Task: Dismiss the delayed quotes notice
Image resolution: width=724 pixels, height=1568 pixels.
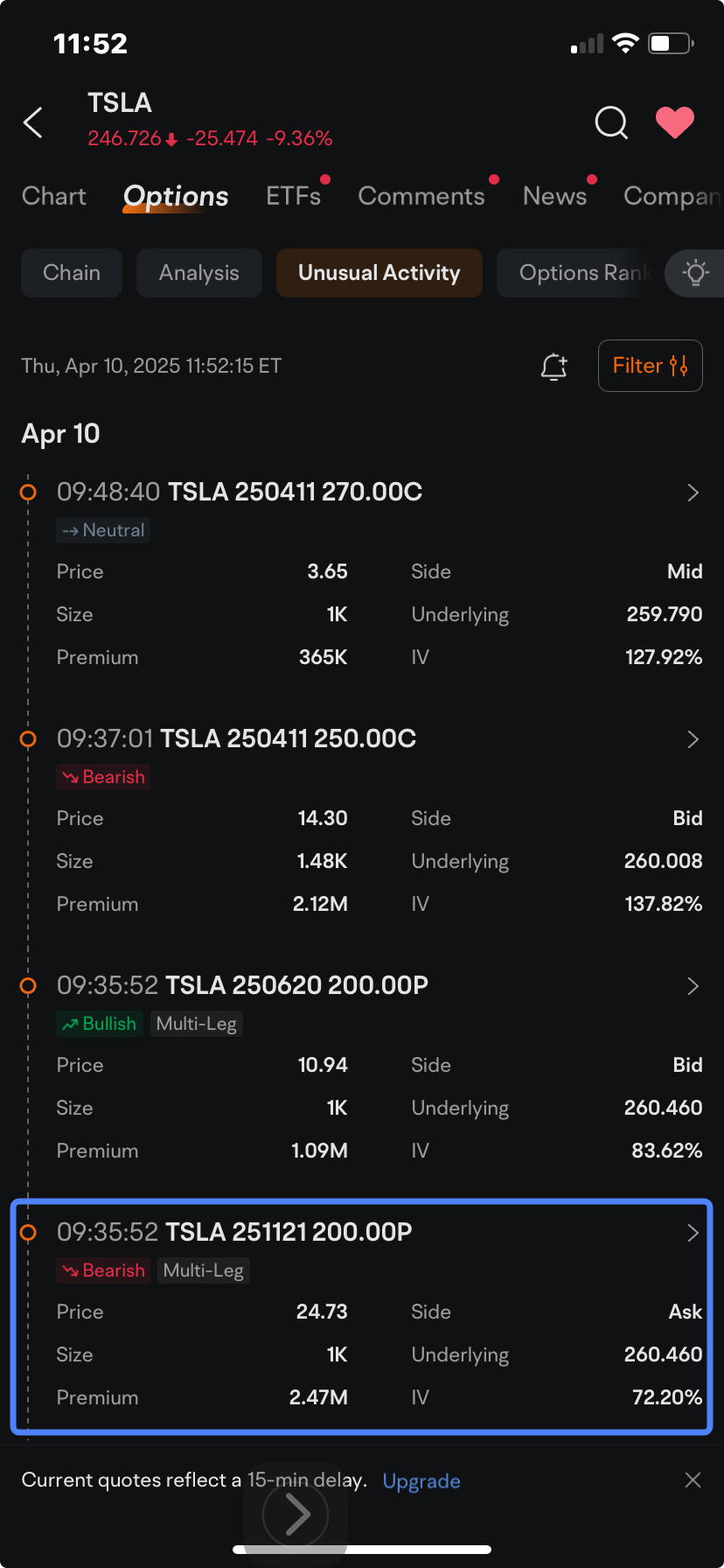Action: 693,1480
